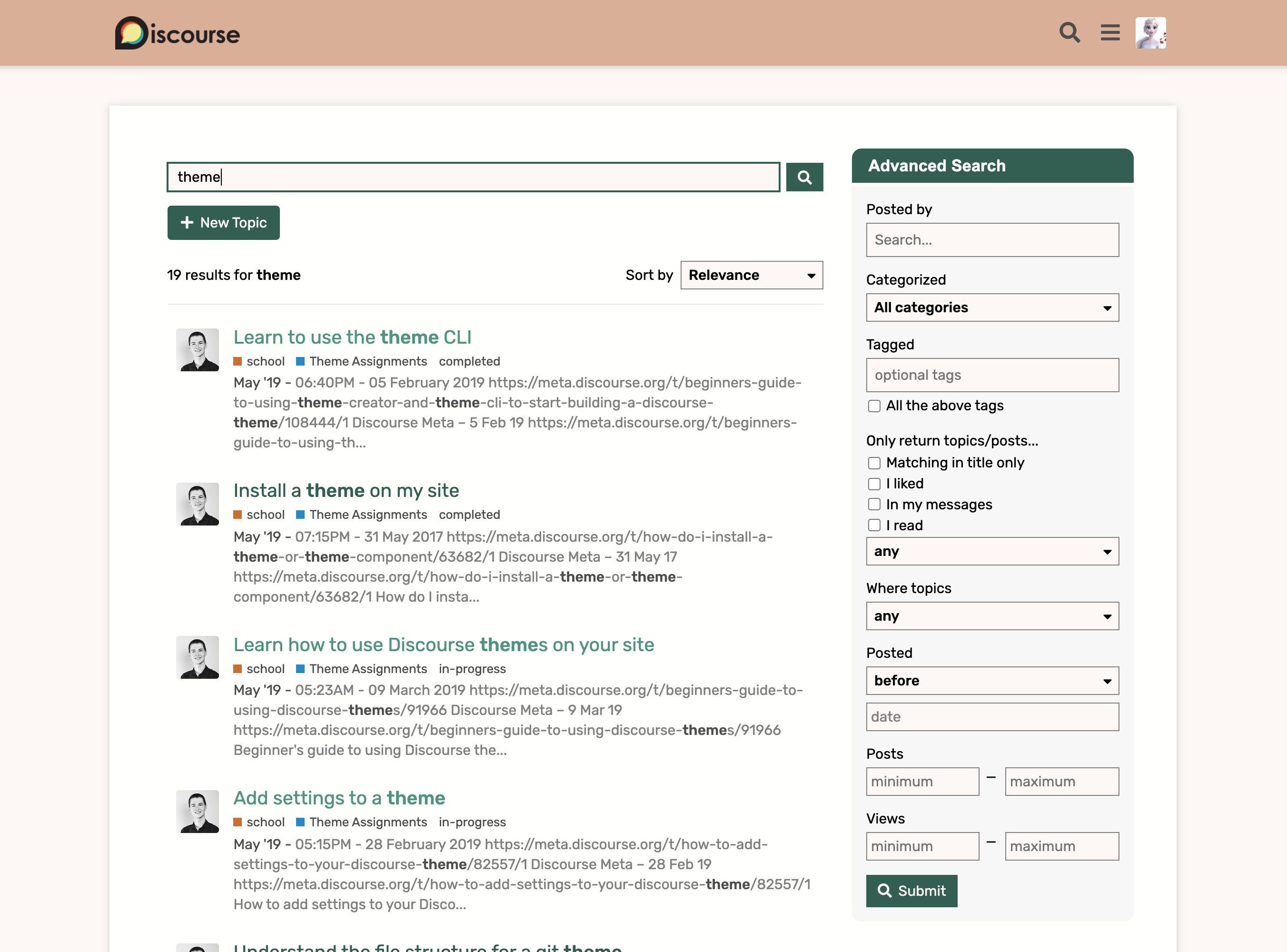This screenshot has height=952, width=1287.
Task: Click the orange school category badge on first result
Action: click(259, 361)
